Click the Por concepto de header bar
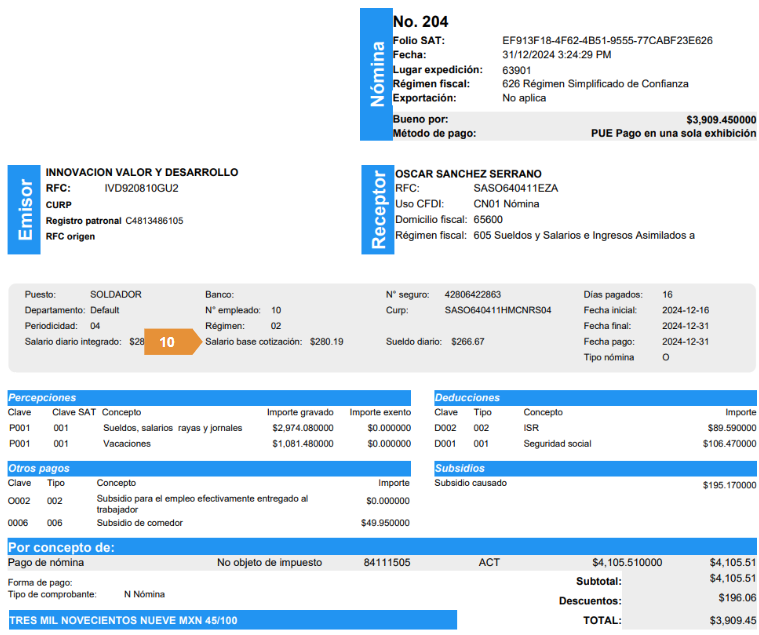 click(380, 547)
